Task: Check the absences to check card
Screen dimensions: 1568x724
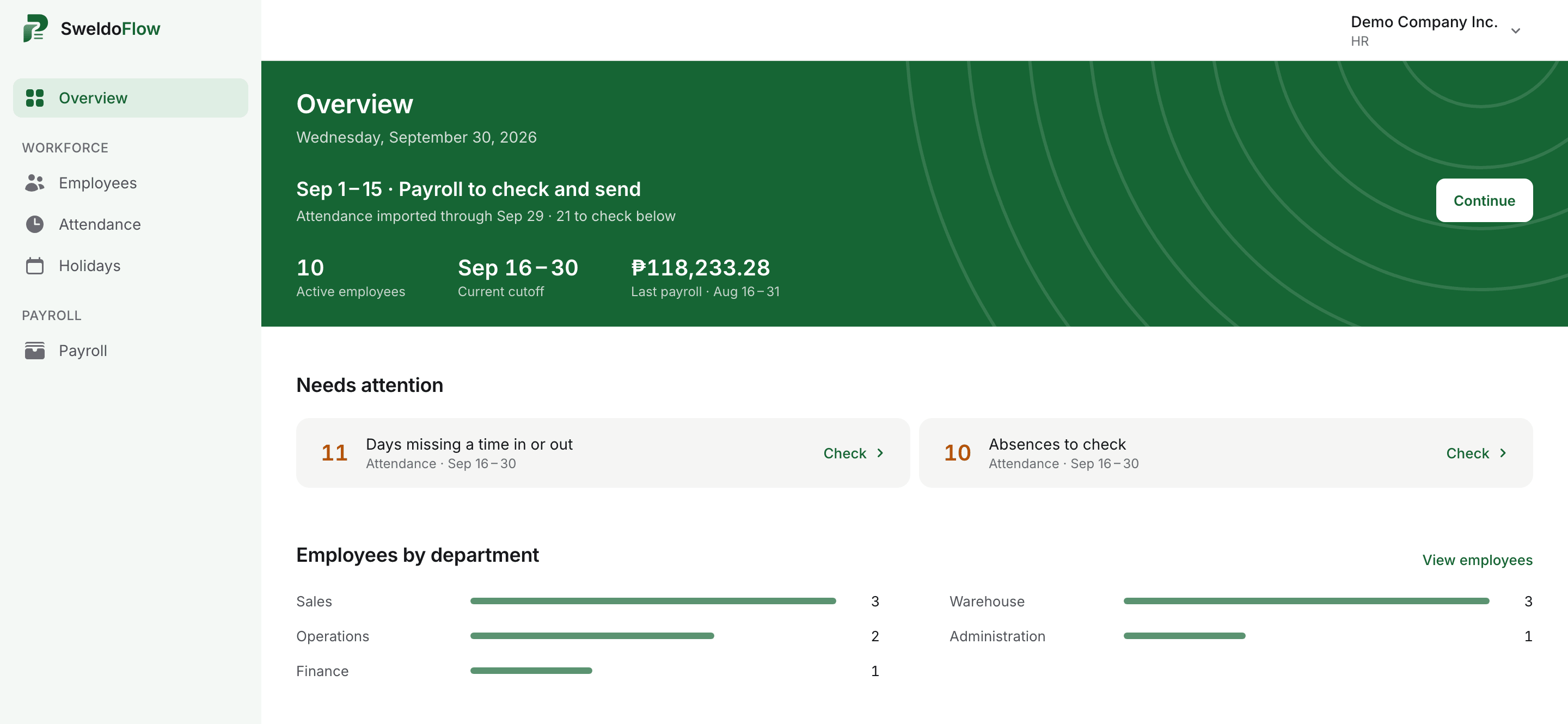Action: [1475, 453]
